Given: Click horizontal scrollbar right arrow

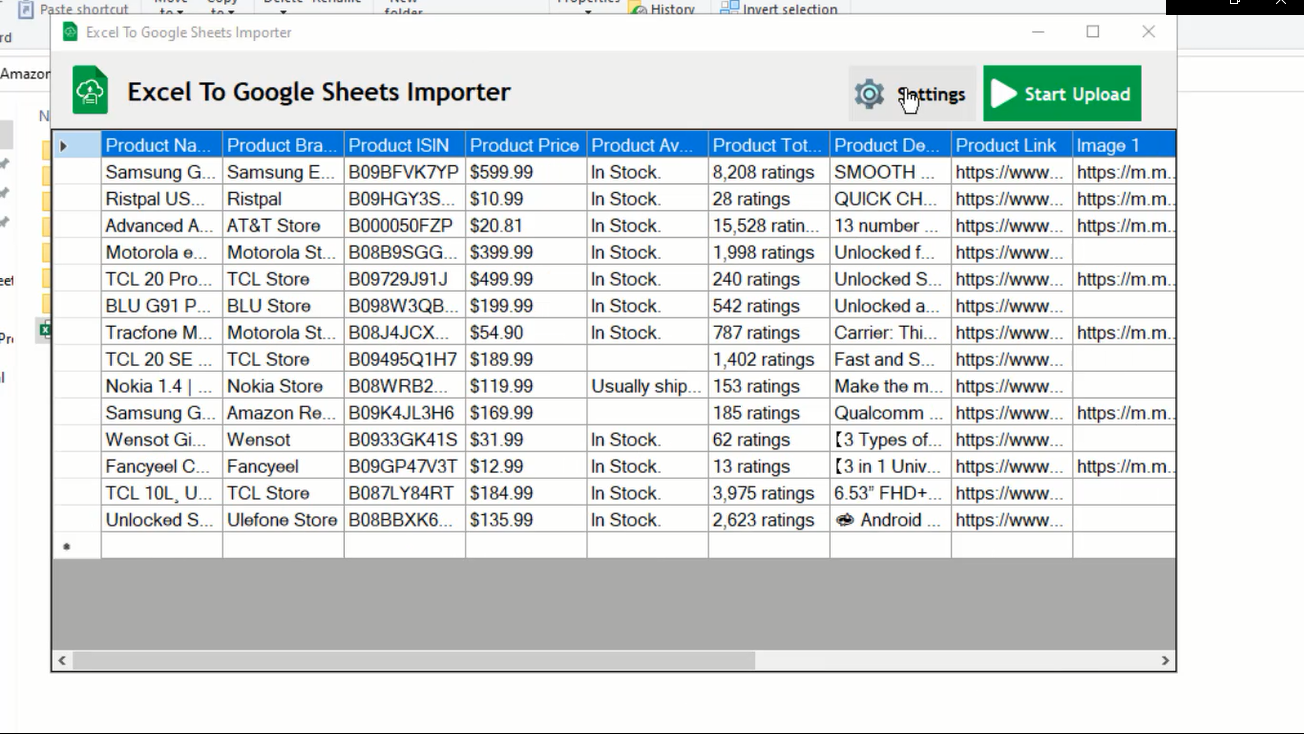Looking at the screenshot, I should click(1165, 660).
